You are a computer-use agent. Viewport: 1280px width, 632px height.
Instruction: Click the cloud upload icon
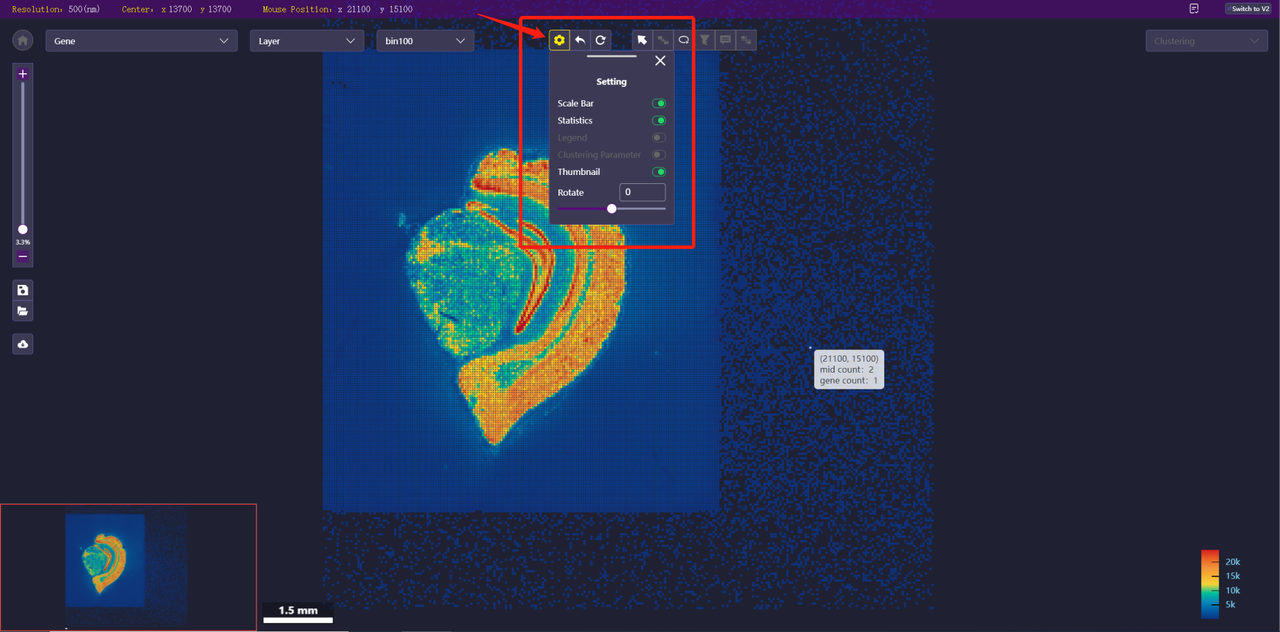[x=23, y=344]
